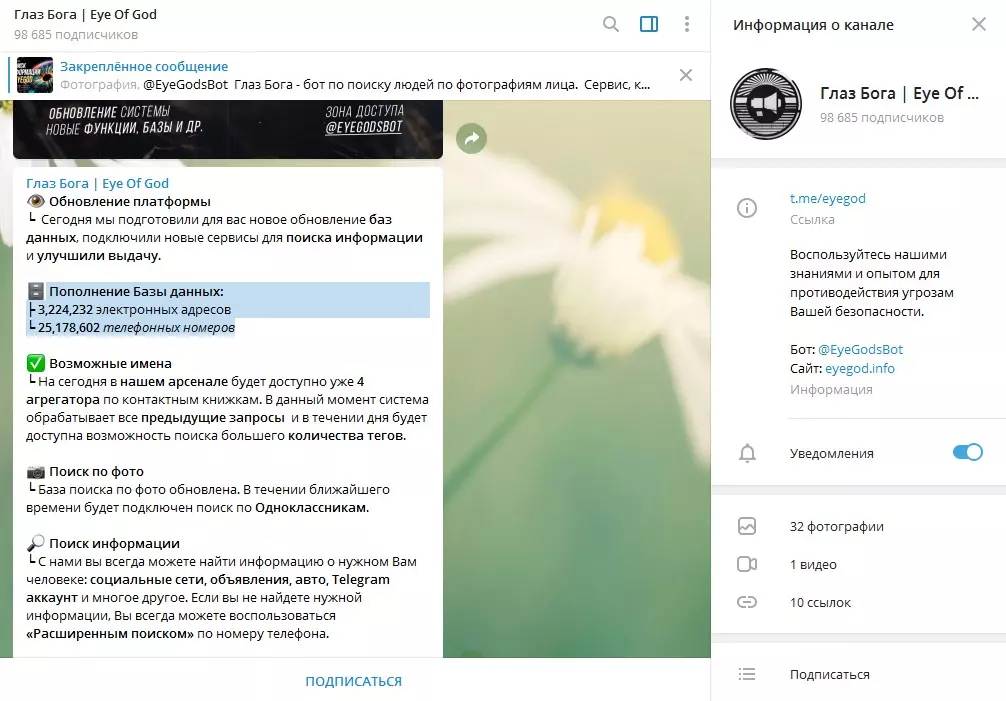Image resolution: width=1006 pixels, height=701 pixels.
Task: Click the Информация о канале panel heading
Action: click(x=813, y=25)
